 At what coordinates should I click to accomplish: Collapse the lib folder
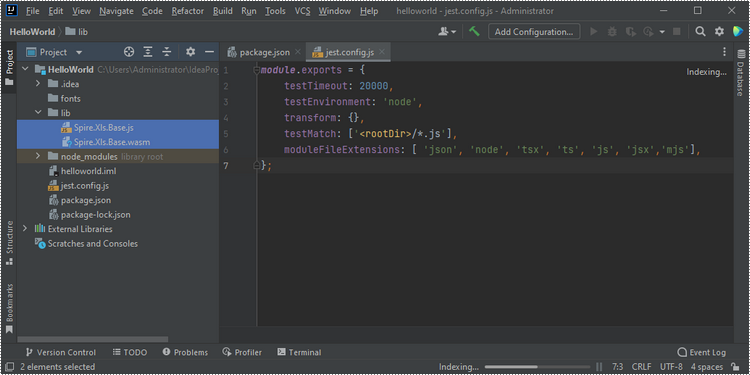click(38, 113)
